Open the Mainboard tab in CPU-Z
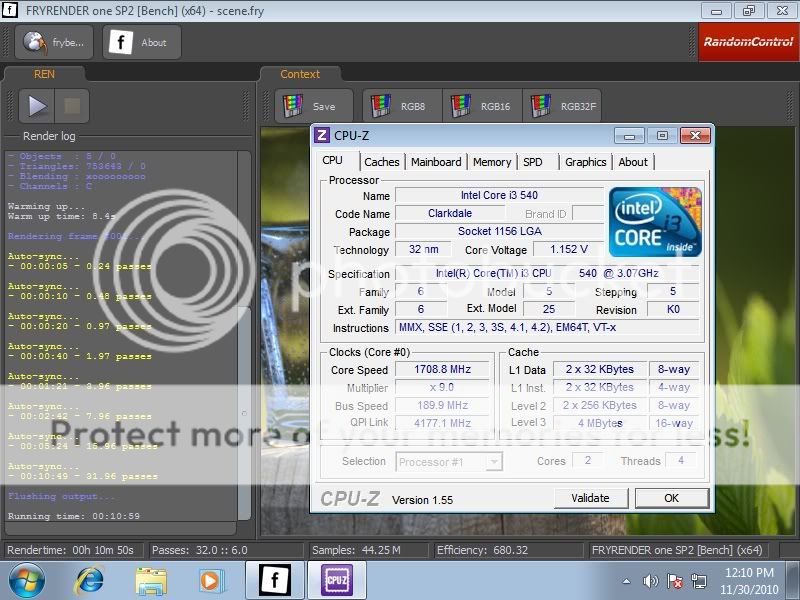Viewport: 800px width, 600px height. (436, 162)
